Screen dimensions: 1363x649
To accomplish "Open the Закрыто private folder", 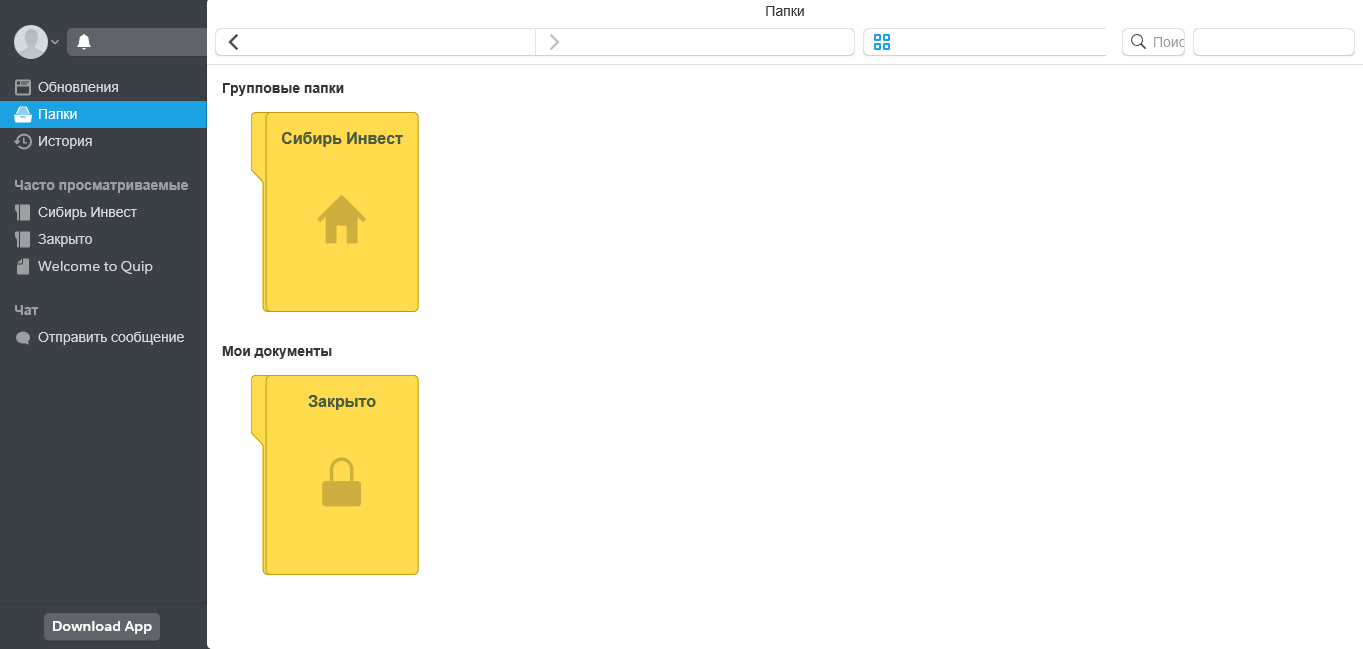I will pyautogui.click(x=335, y=475).
